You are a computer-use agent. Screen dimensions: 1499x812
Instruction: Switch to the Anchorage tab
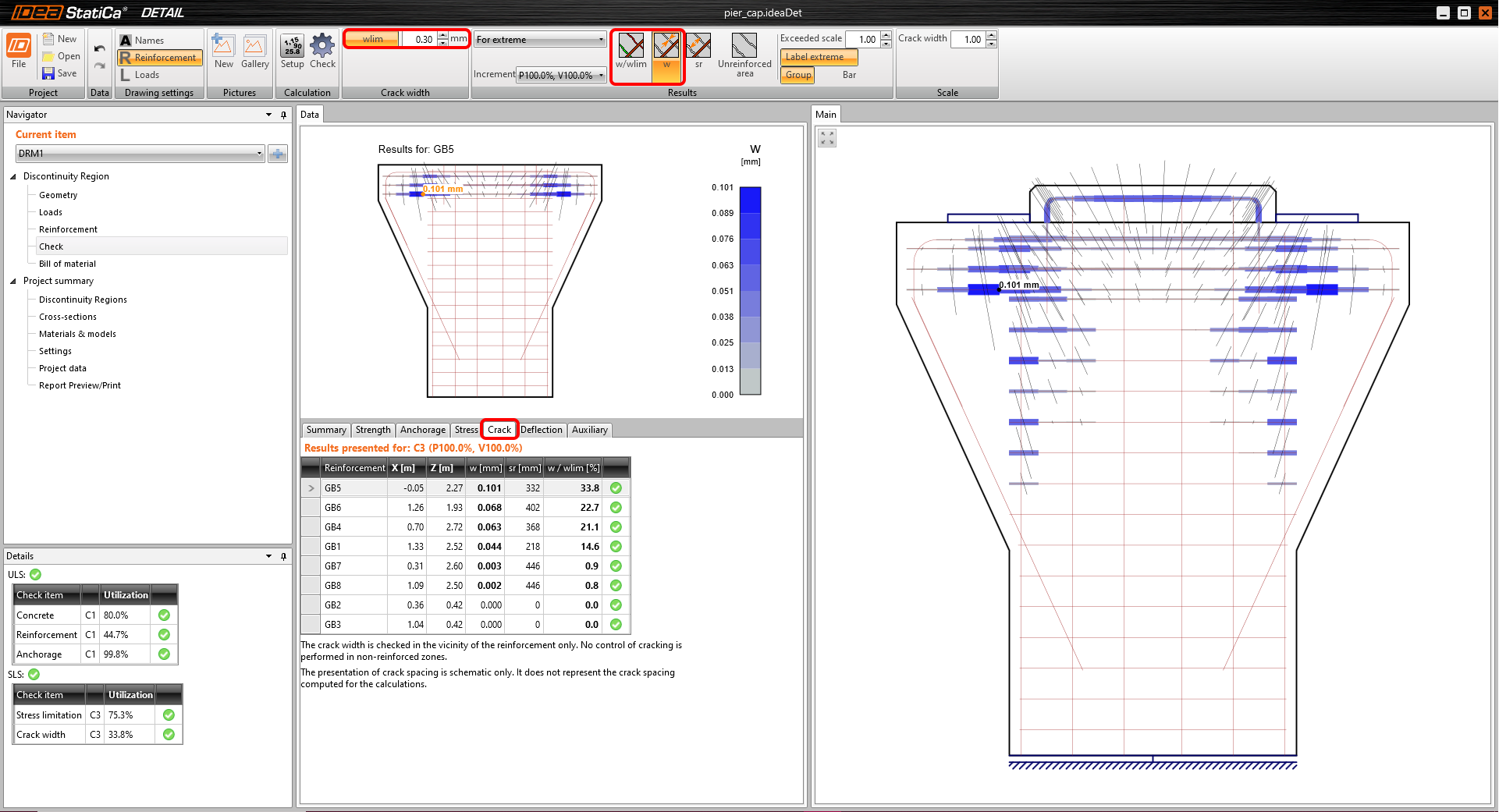422,430
